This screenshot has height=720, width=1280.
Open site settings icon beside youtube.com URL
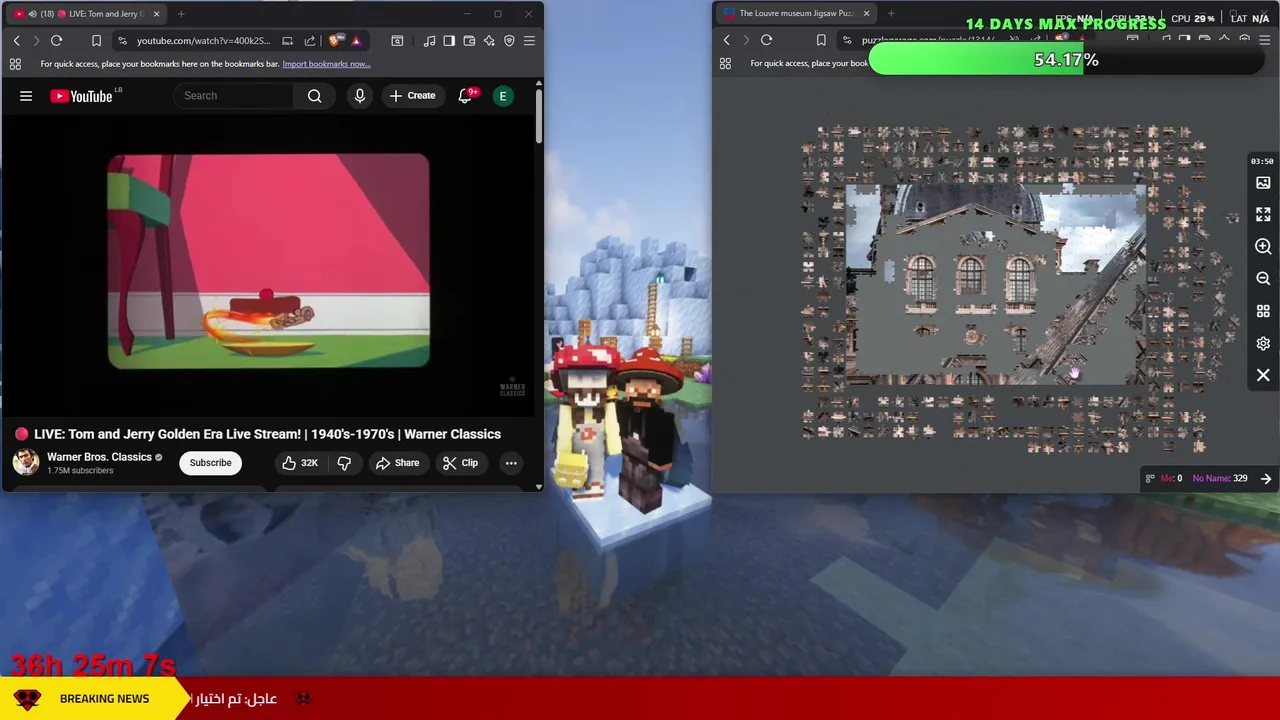pos(122,41)
